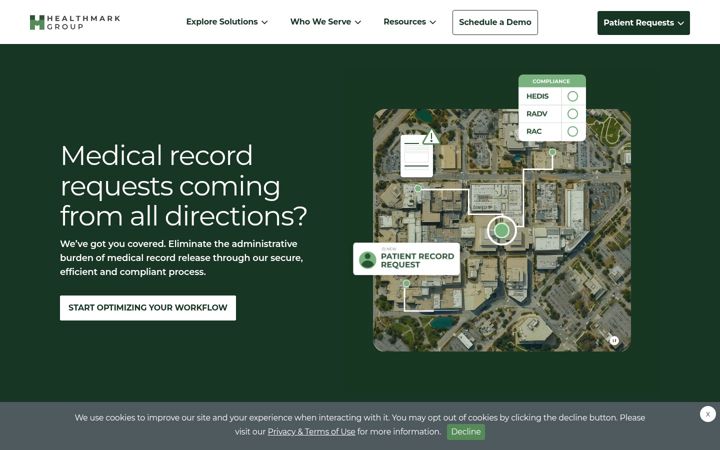Select the RAC compliance circle
The width and height of the screenshot is (720, 450).
[573, 131]
